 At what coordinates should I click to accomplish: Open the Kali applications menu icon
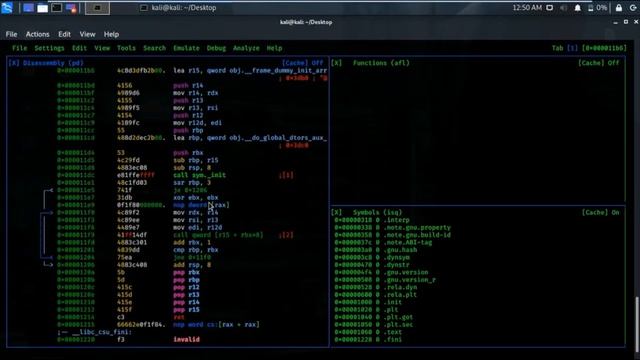7,7
